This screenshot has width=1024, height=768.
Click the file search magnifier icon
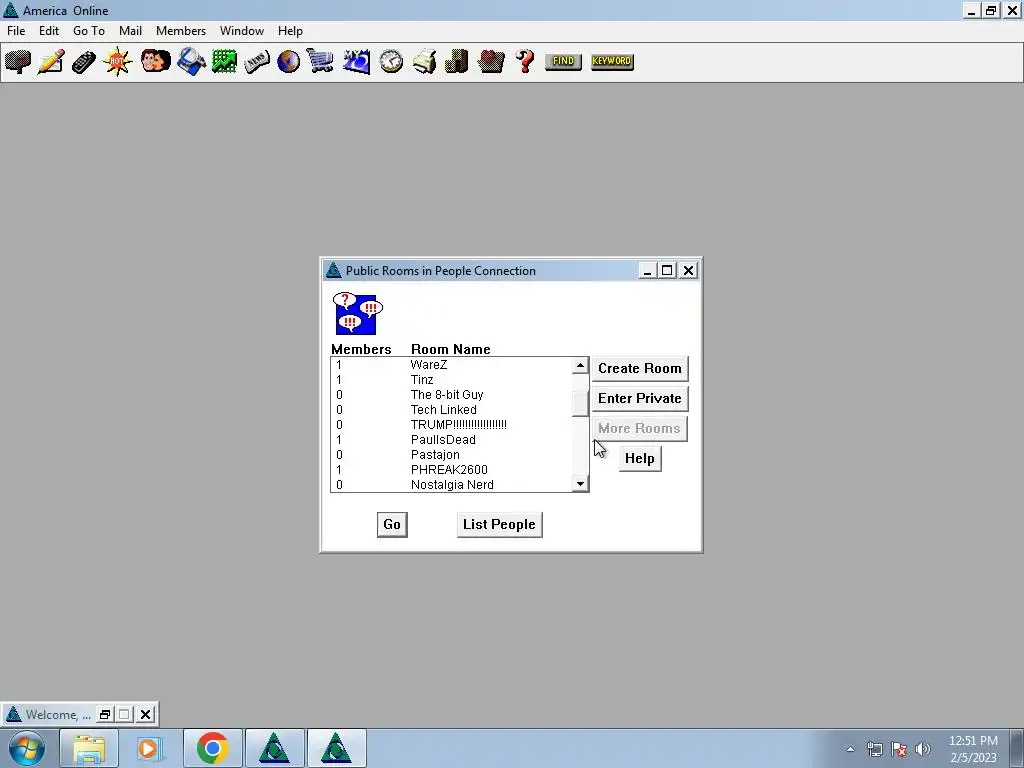click(191, 61)
